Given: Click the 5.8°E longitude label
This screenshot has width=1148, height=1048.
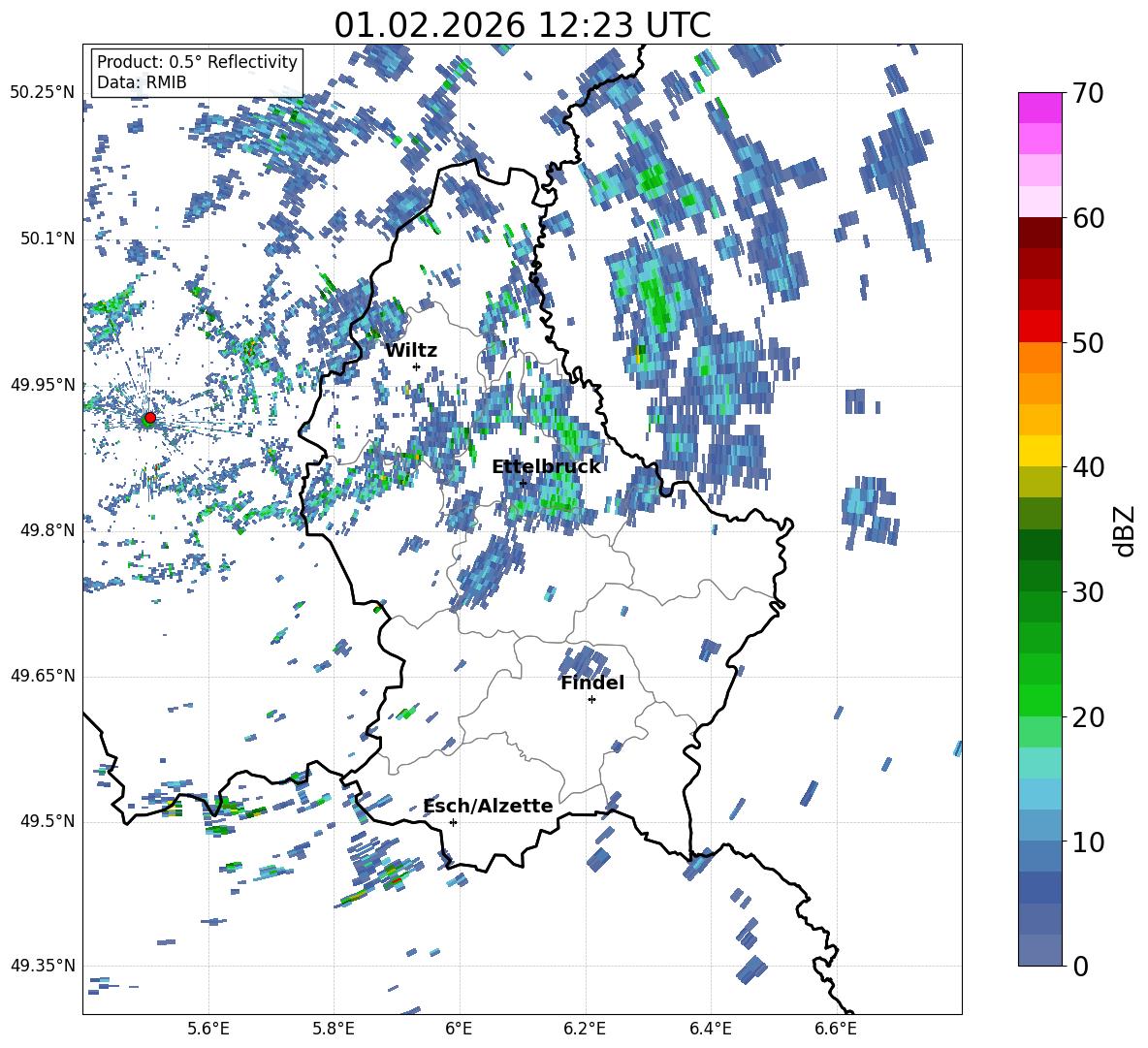Looking at the screenshot, I should point(334,1029).
